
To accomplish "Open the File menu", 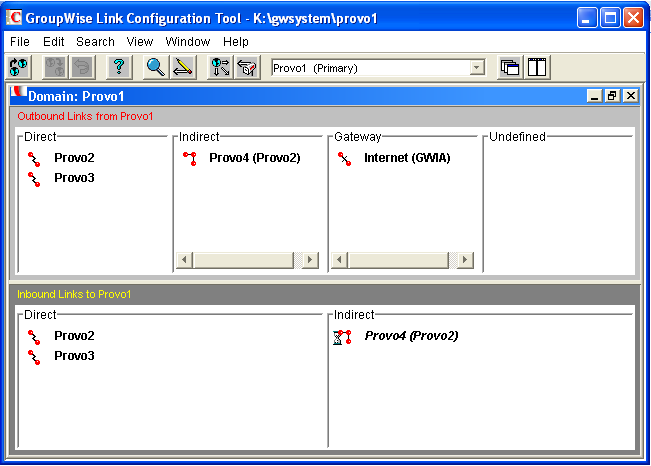I will [x=20, y=42].
